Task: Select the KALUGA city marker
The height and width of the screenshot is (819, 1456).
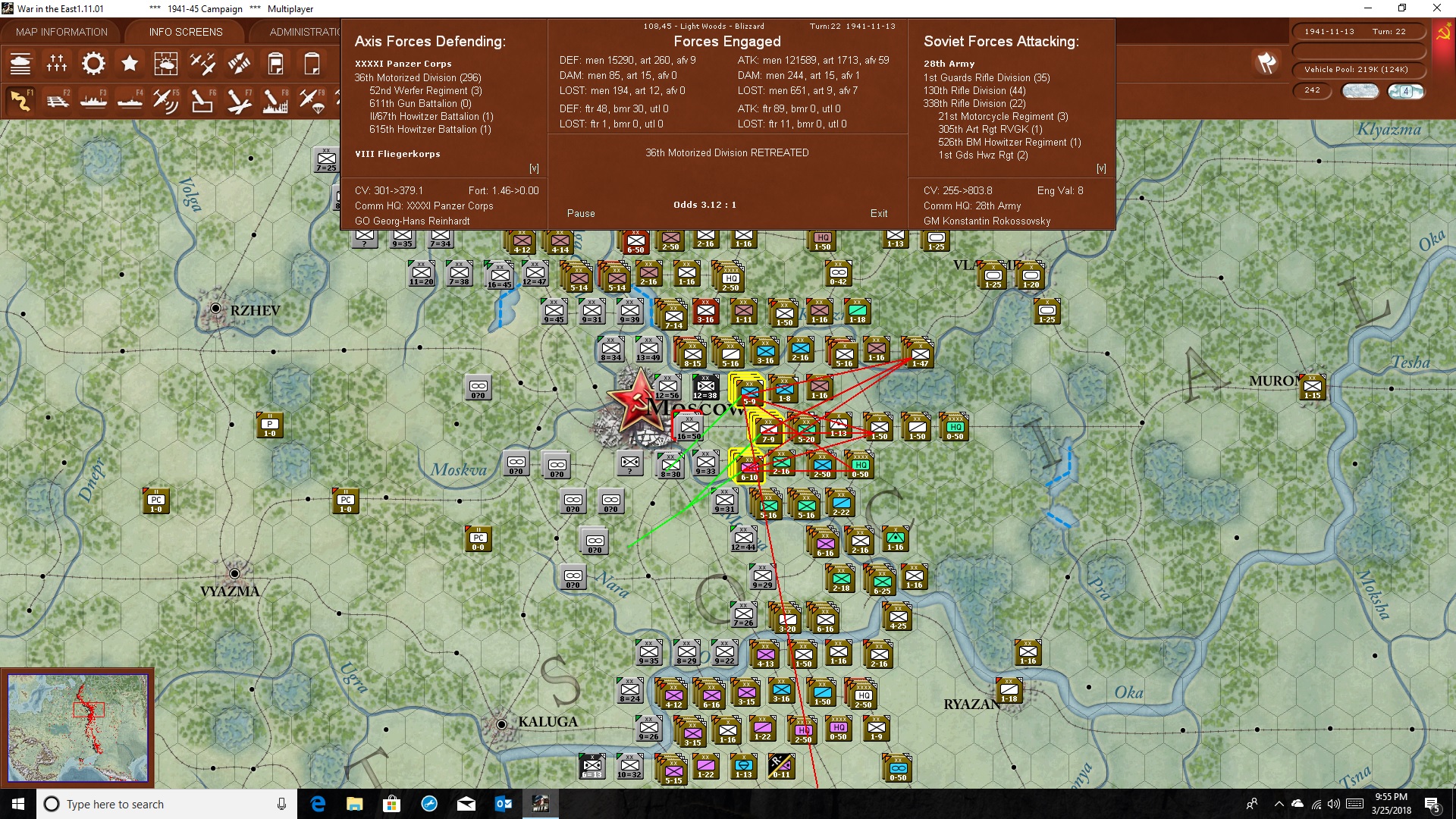Action: (x=500, y=724)
